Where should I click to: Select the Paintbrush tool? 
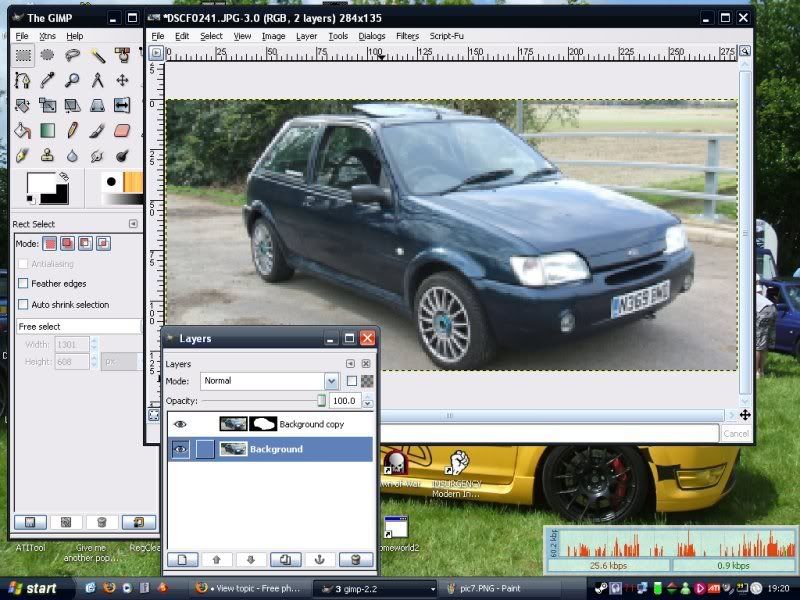97,131
